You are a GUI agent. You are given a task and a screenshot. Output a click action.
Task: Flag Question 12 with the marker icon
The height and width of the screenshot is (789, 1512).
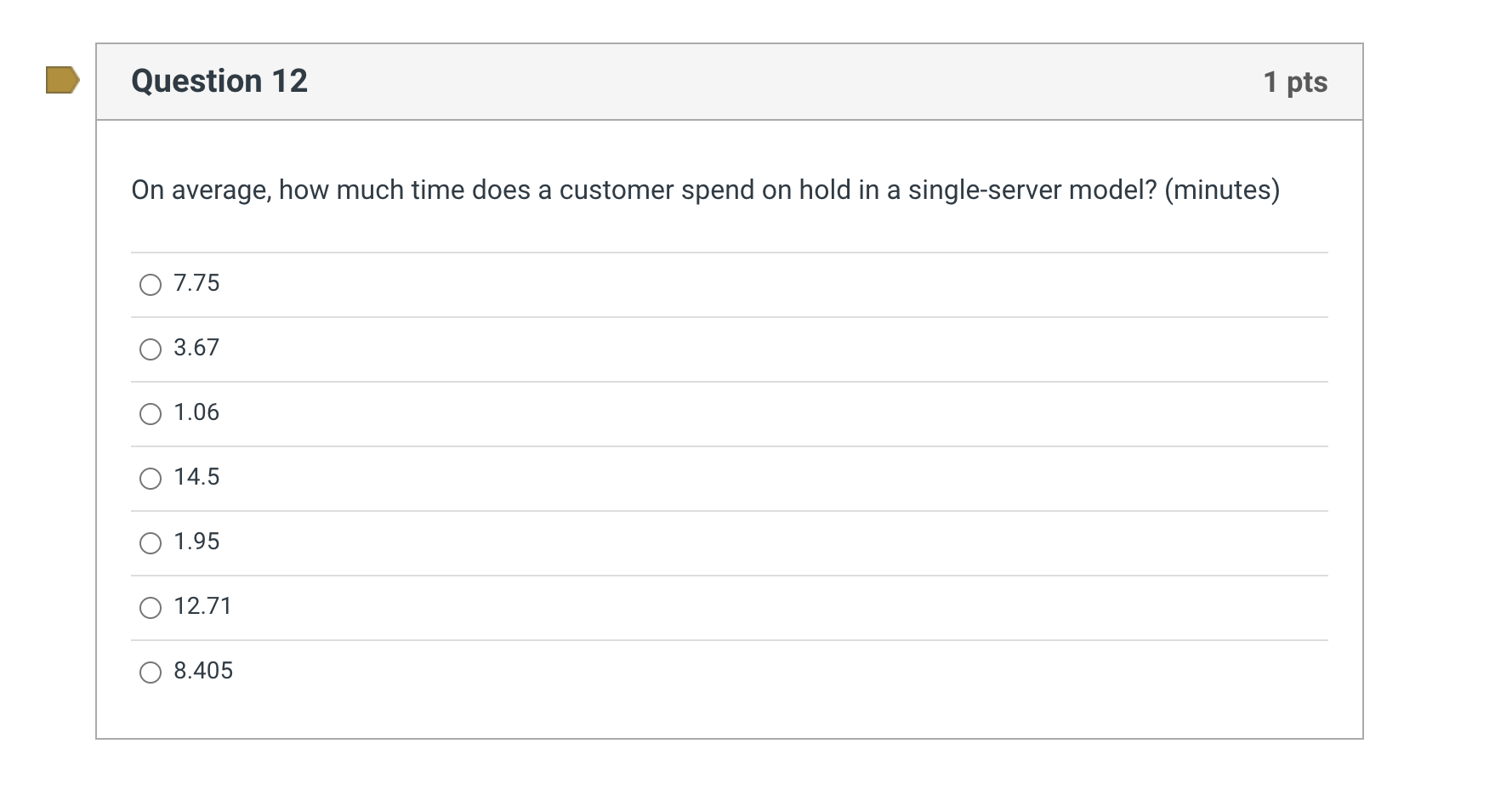pos(62,81)
